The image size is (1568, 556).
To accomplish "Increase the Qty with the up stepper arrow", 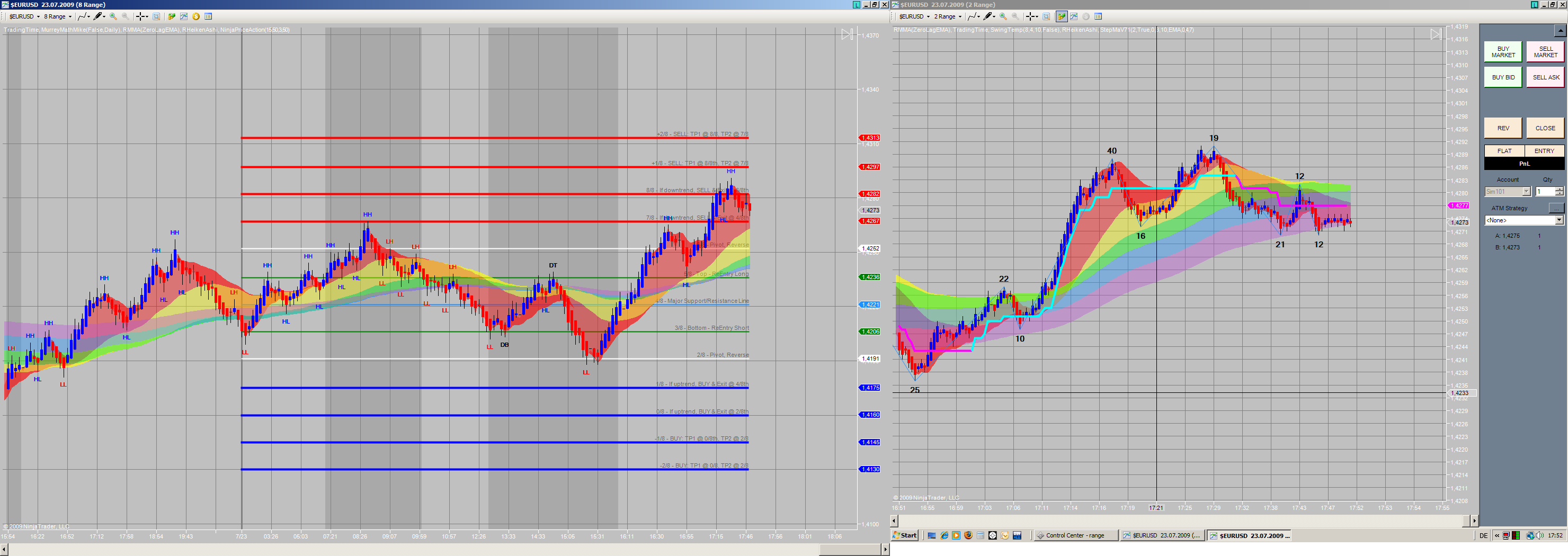I will (1559, 189).
